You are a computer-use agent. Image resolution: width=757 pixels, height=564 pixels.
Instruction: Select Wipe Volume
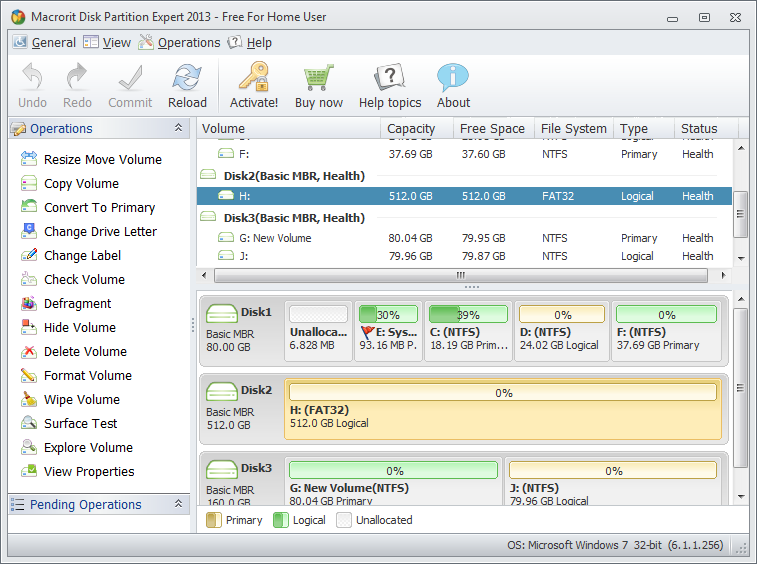[x=70, y=399]
